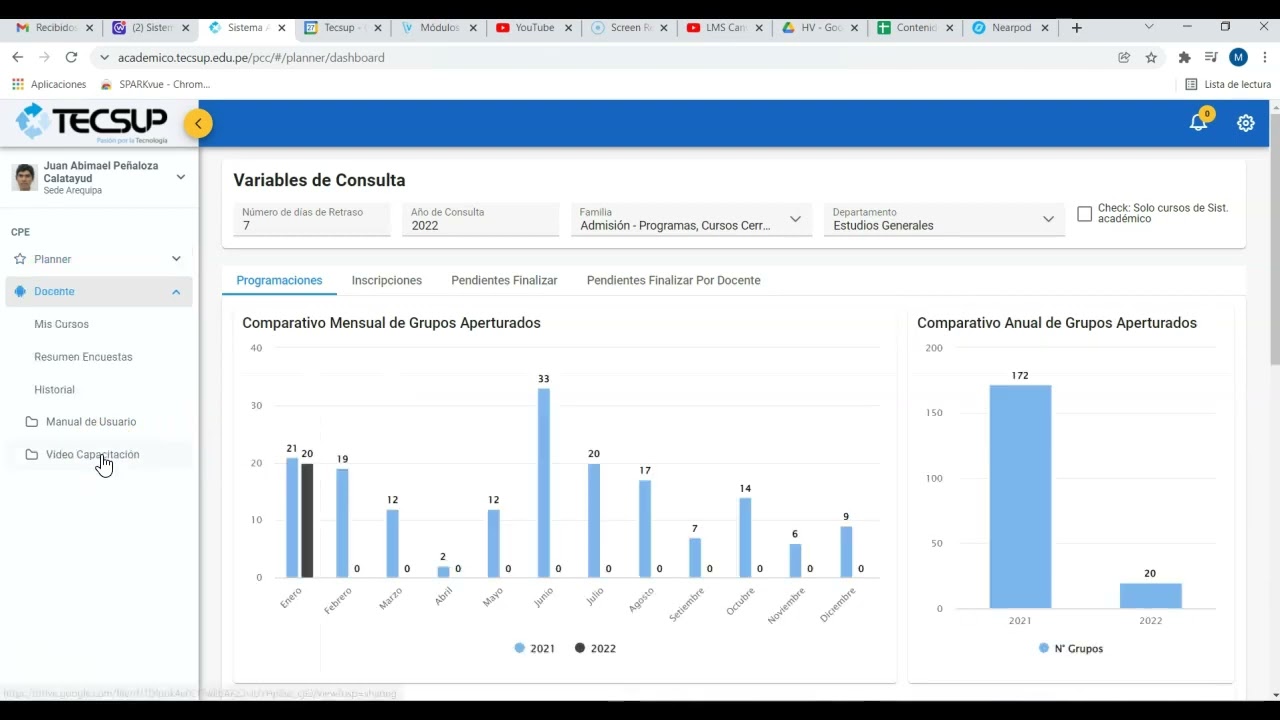Open settings gear icon in header
Screen dimensions: 1280x720
(1245, 123)
